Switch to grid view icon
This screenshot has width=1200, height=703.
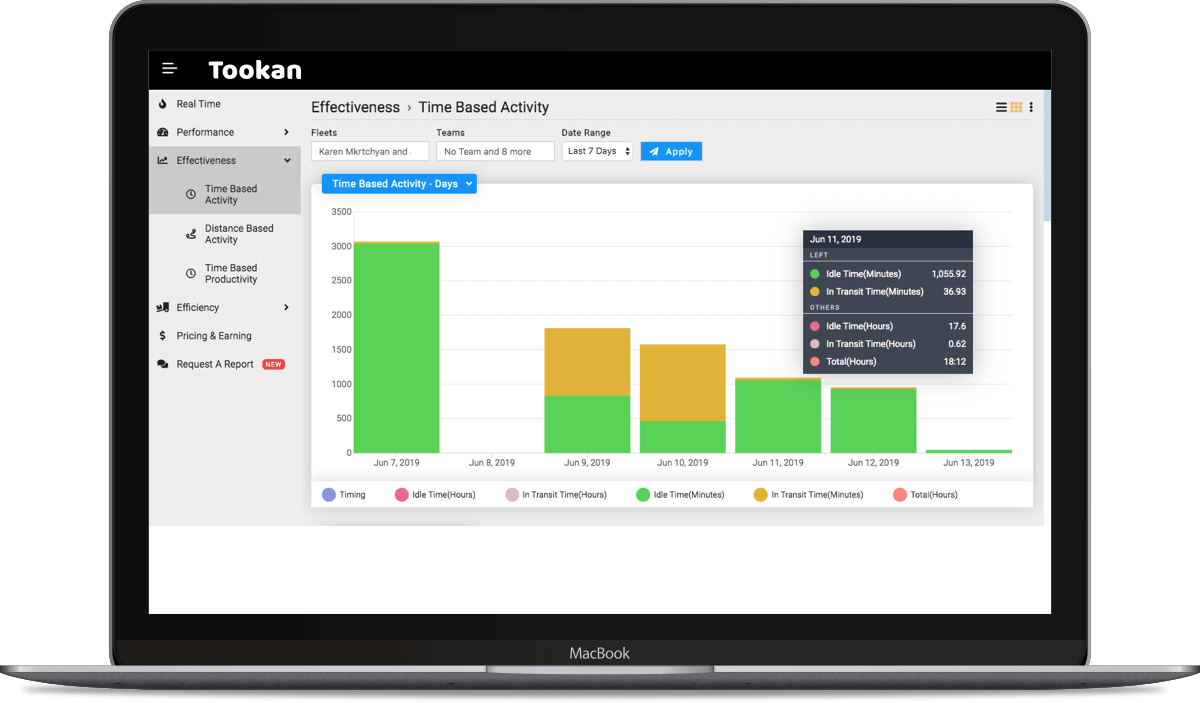[x=1016, y=108]
